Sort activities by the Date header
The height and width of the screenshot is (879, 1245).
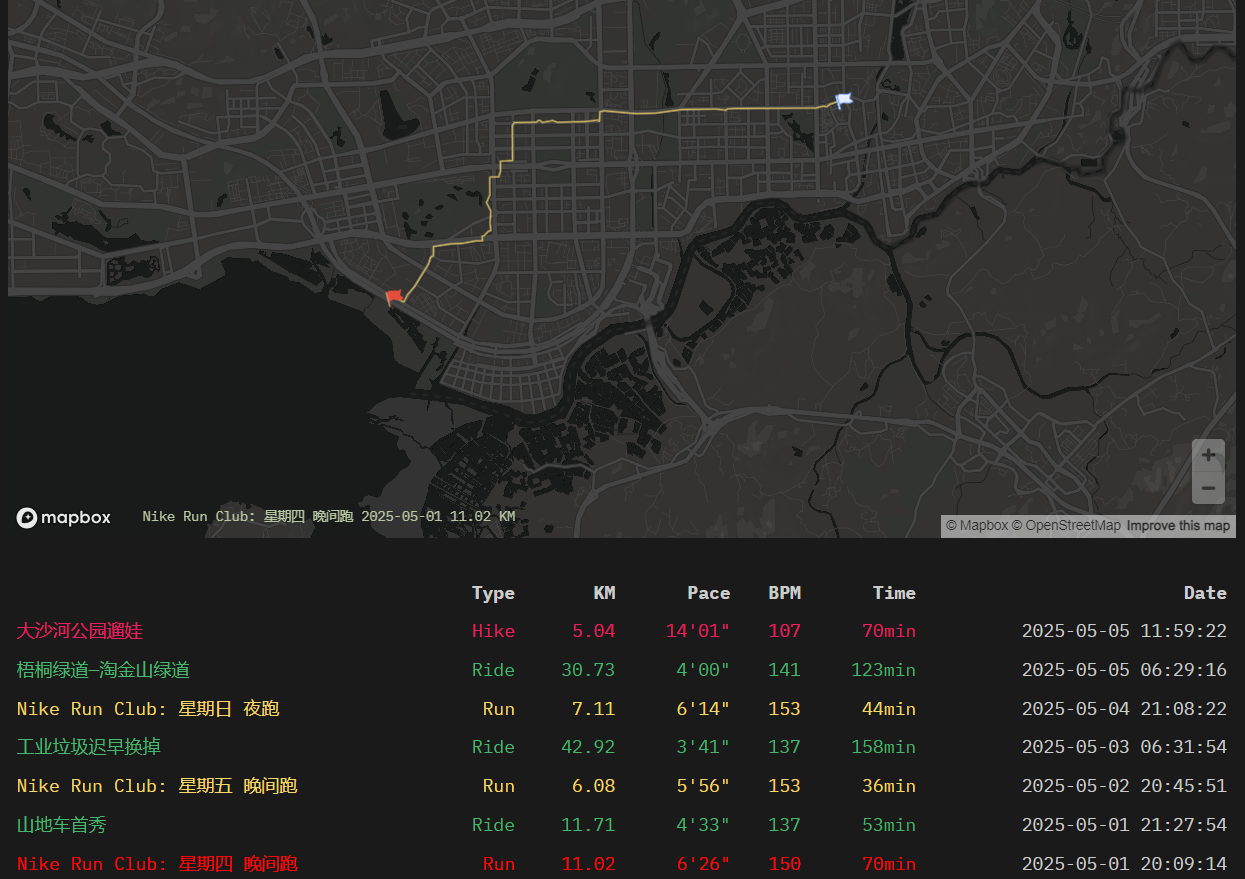click(1205, 593)
